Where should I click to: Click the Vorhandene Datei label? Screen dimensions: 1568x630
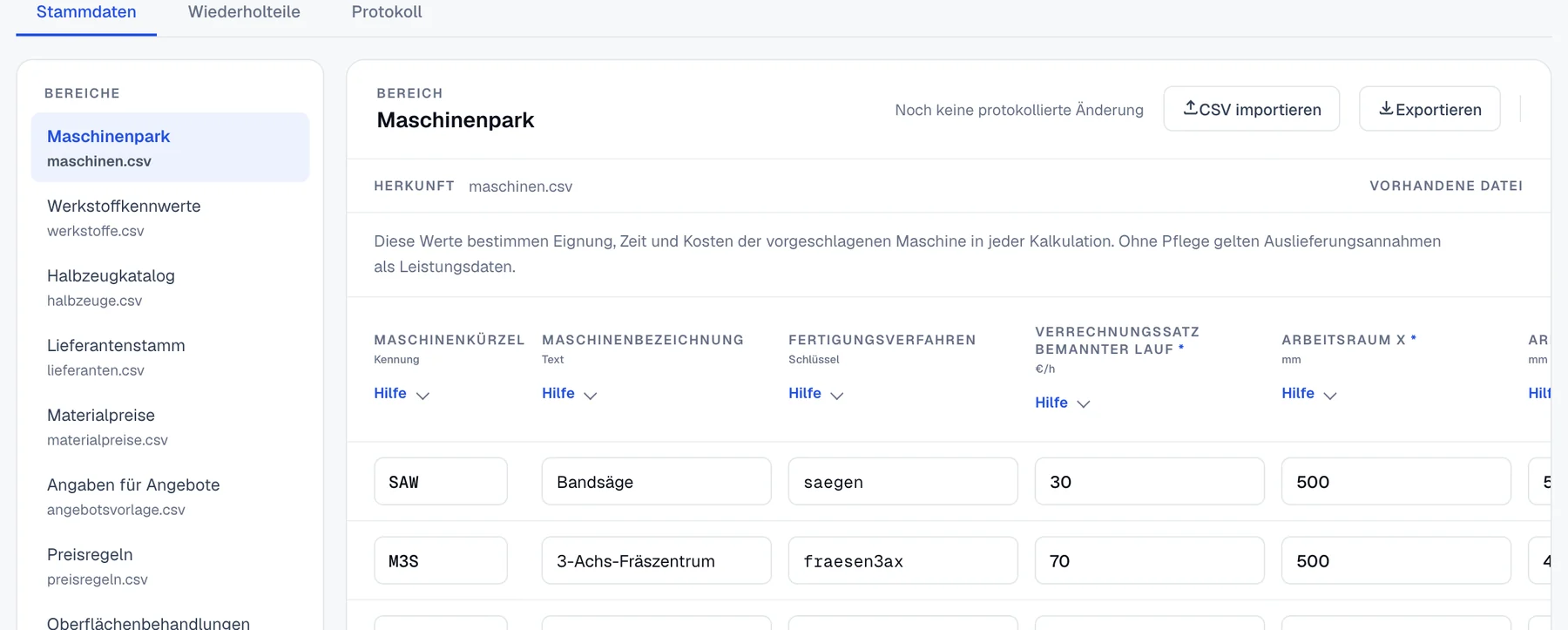tap(1446, 186)
